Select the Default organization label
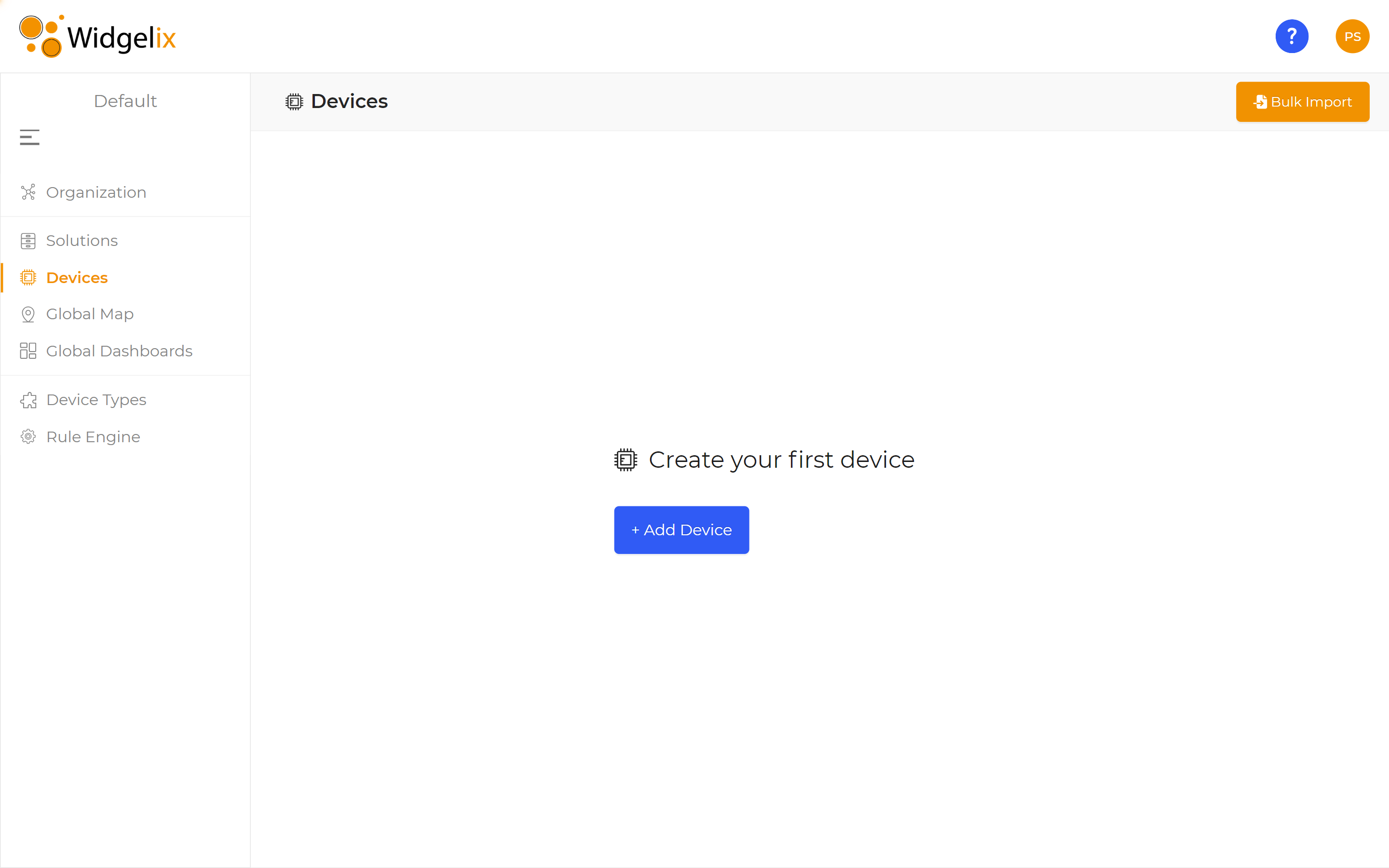This screenshot has height=868, width=1389. [x=125, y=101]
